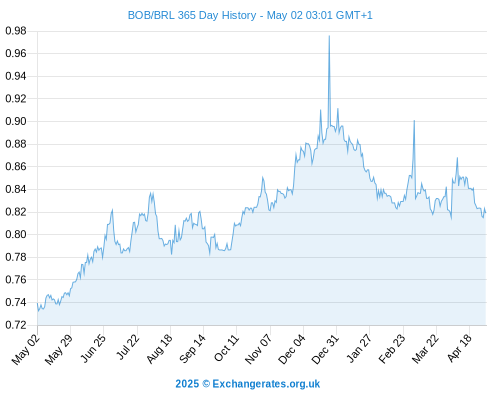Select the May 02 date label
This screenshot has height=400, width=495.
click(26, 349)
